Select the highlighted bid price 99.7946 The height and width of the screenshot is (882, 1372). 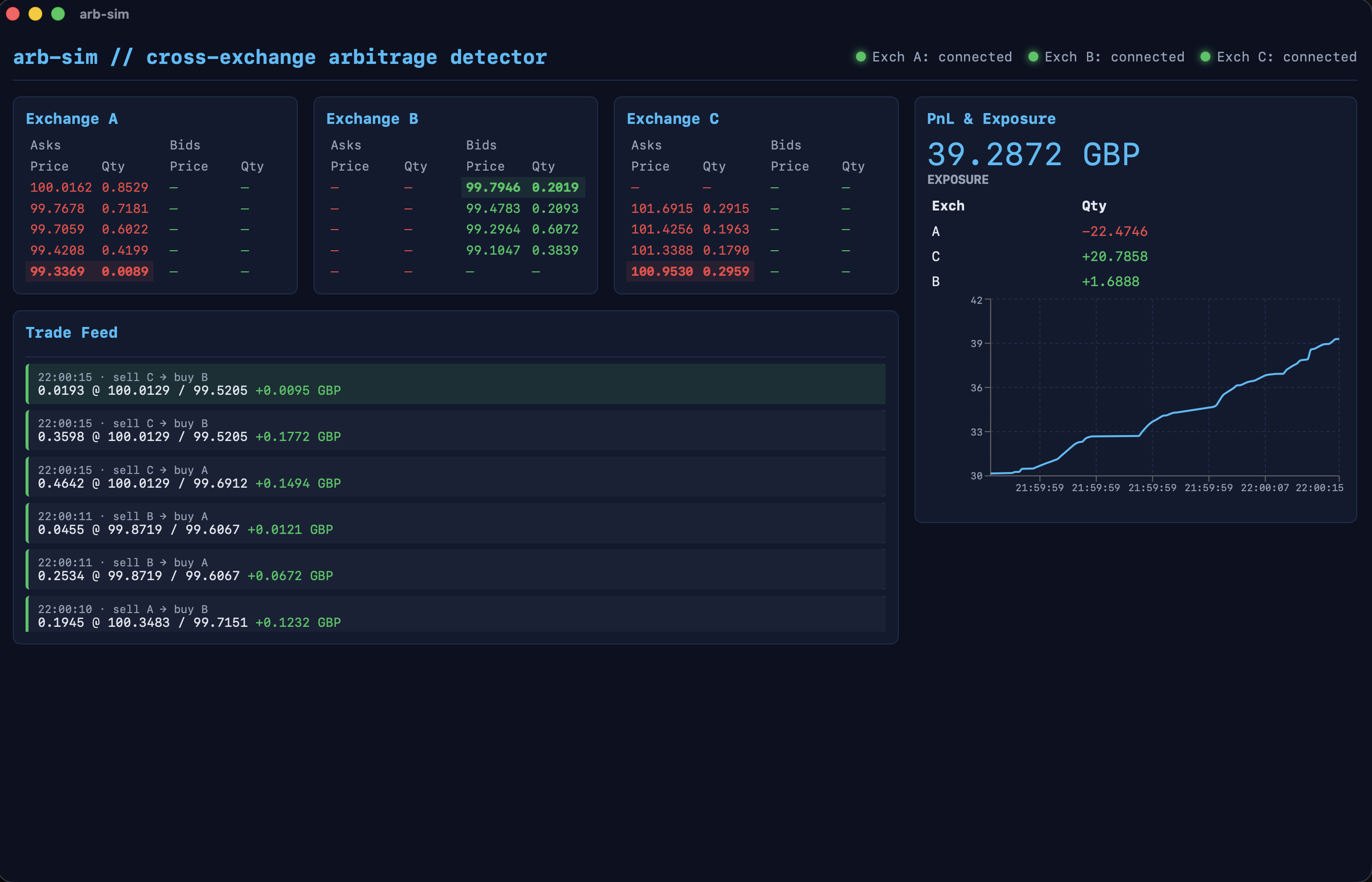click(493, 187)
